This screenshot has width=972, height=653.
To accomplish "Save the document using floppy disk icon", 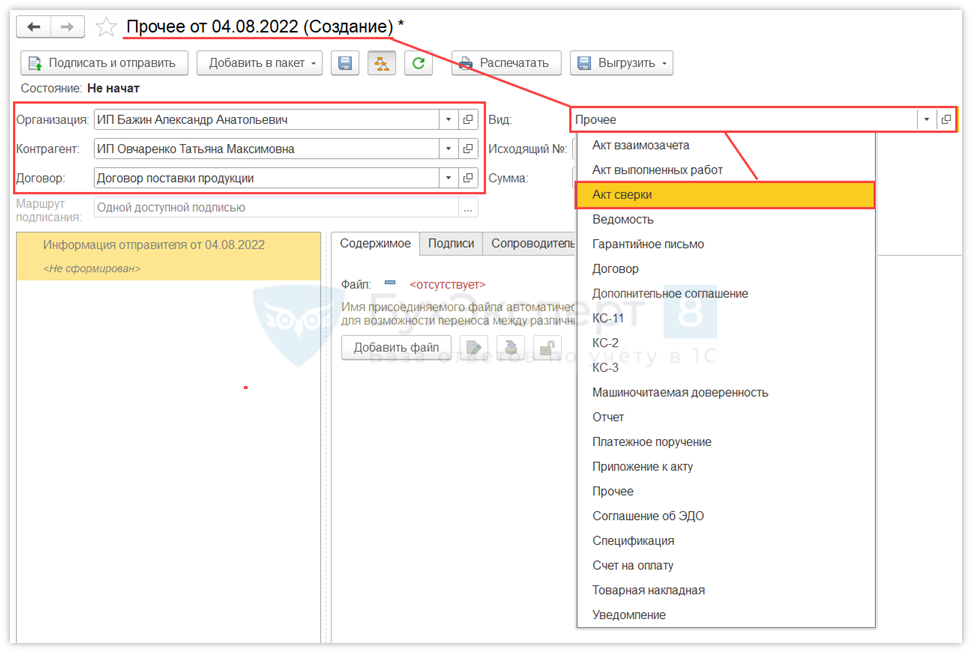I will pos(344,63).
